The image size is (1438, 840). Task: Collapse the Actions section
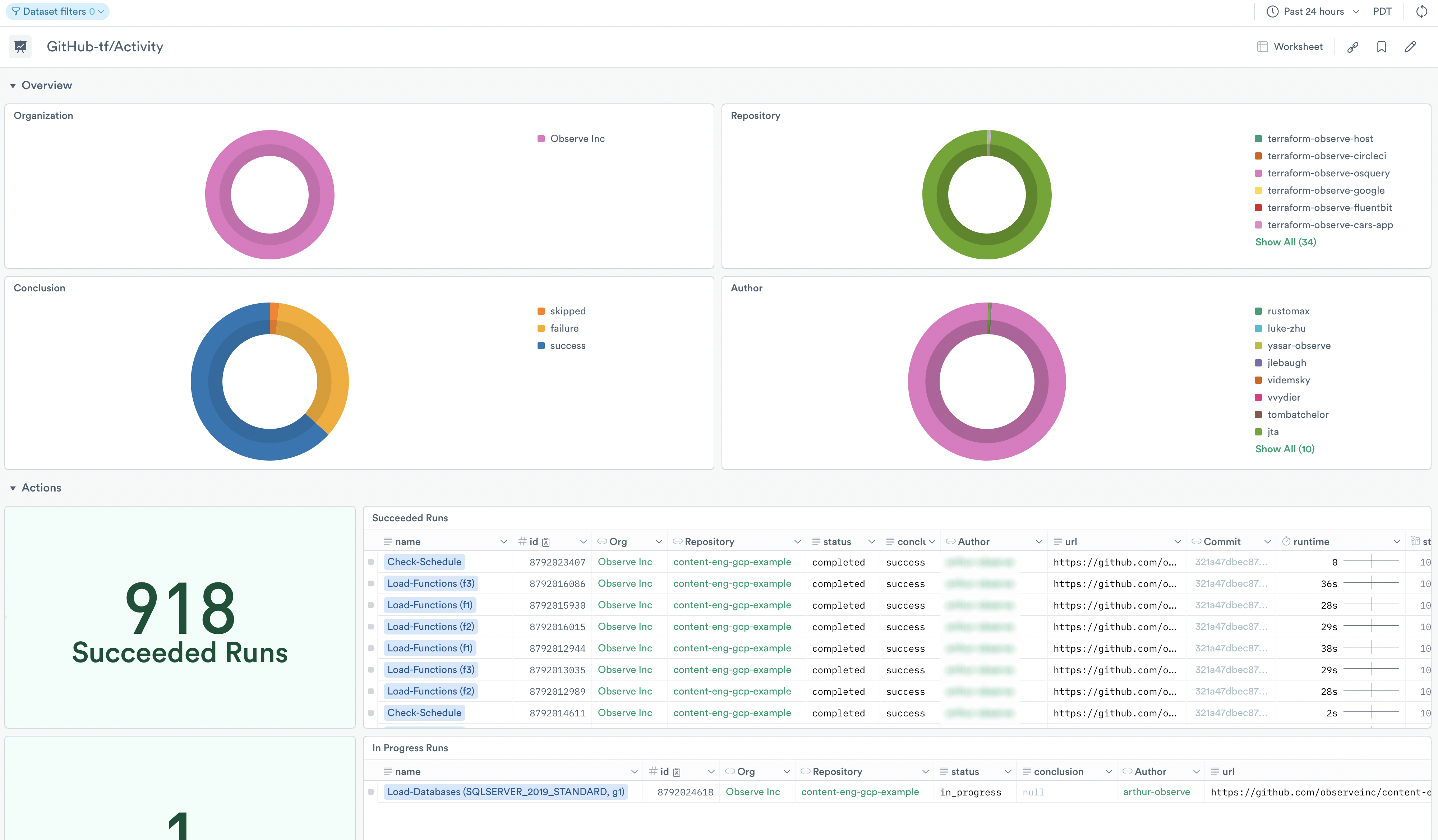pos(13,488)
